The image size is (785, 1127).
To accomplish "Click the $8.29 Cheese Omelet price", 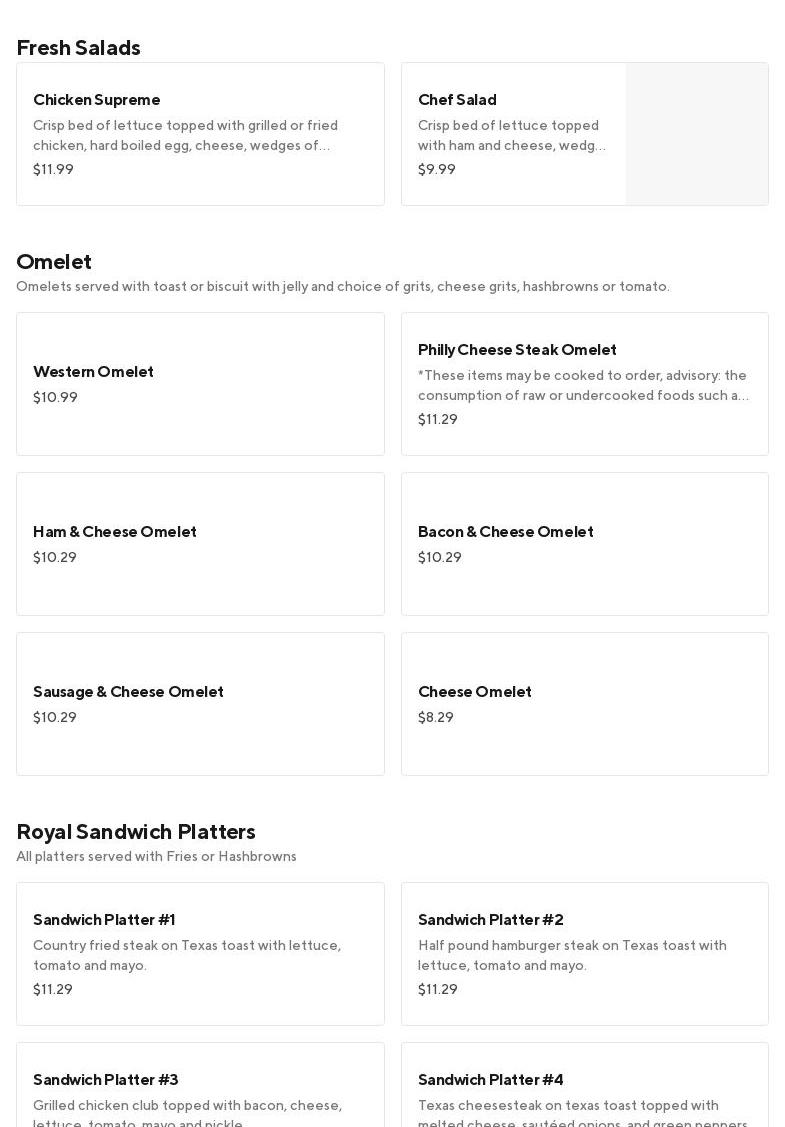I will 436,718.
